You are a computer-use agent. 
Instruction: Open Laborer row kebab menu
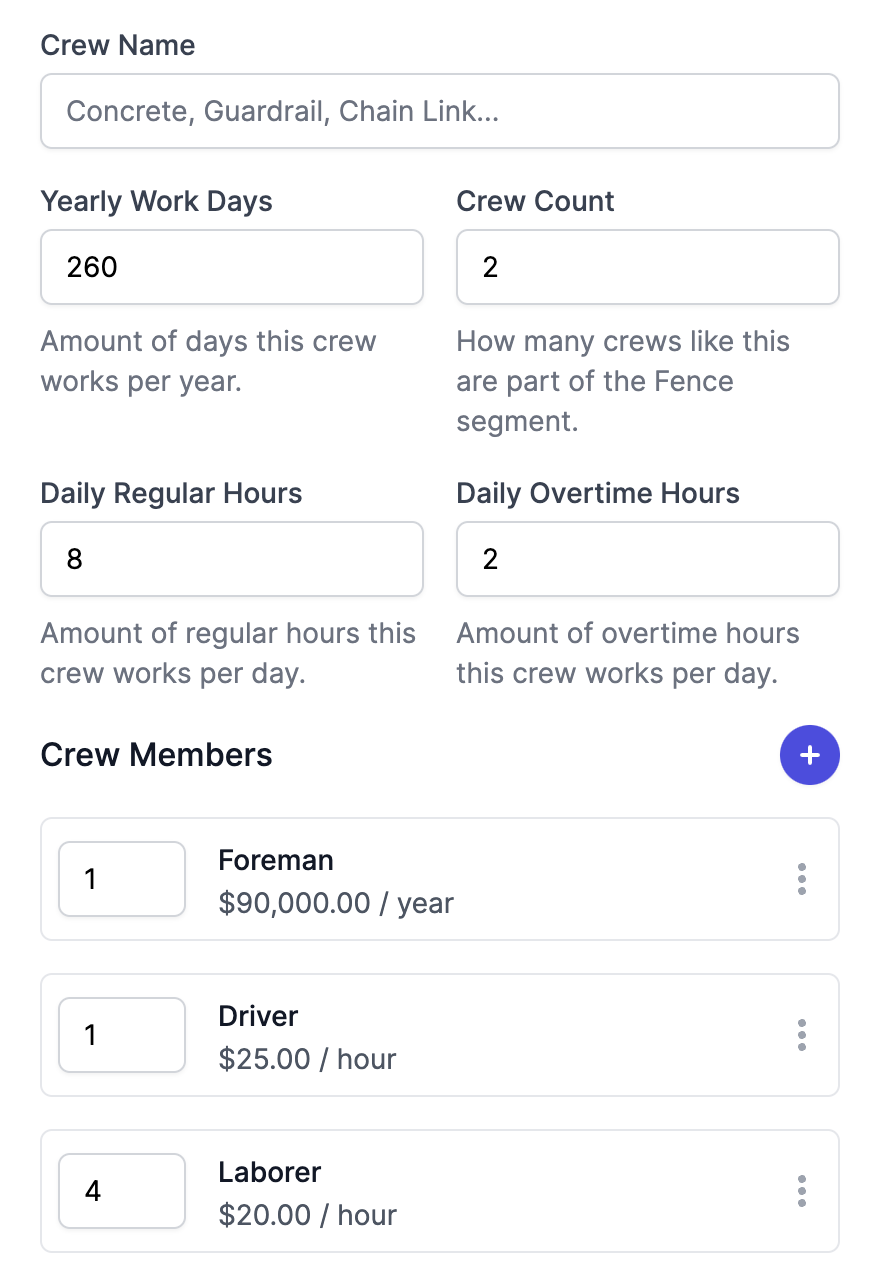[x=801, y=1191]
